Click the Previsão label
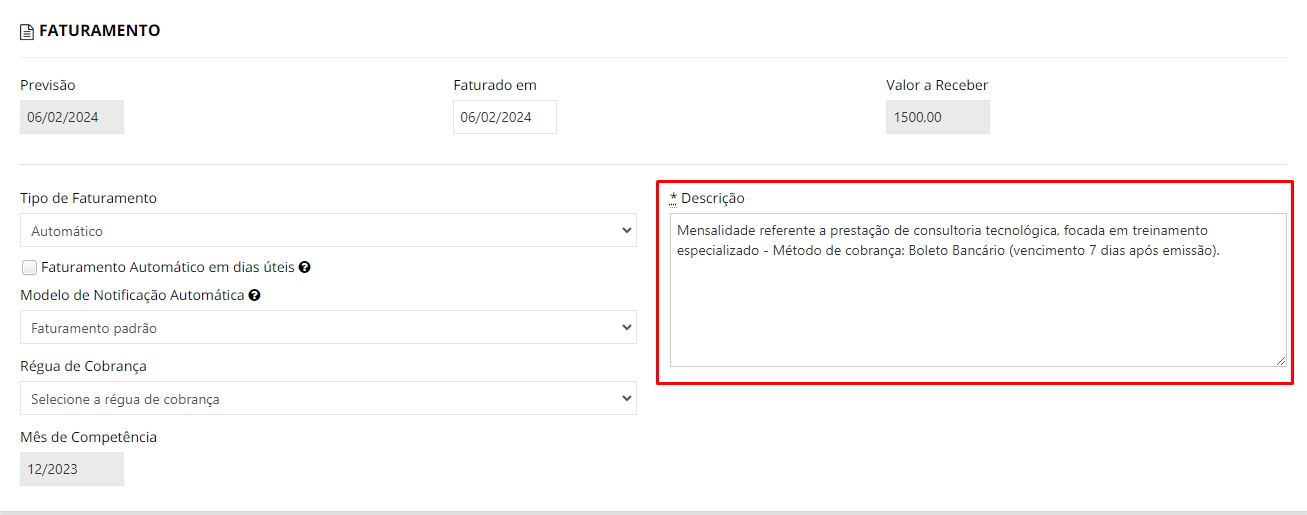The image size is (1307, 515). 48,85
